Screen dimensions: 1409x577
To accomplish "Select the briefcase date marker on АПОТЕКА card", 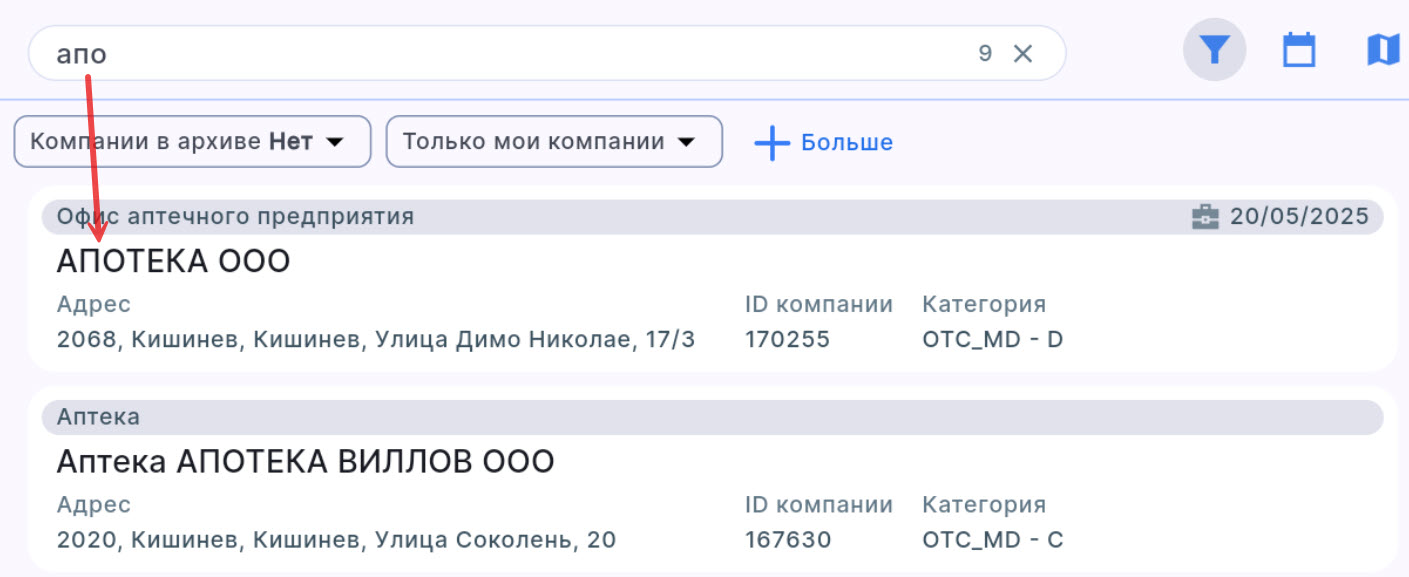I will 1207,215.
